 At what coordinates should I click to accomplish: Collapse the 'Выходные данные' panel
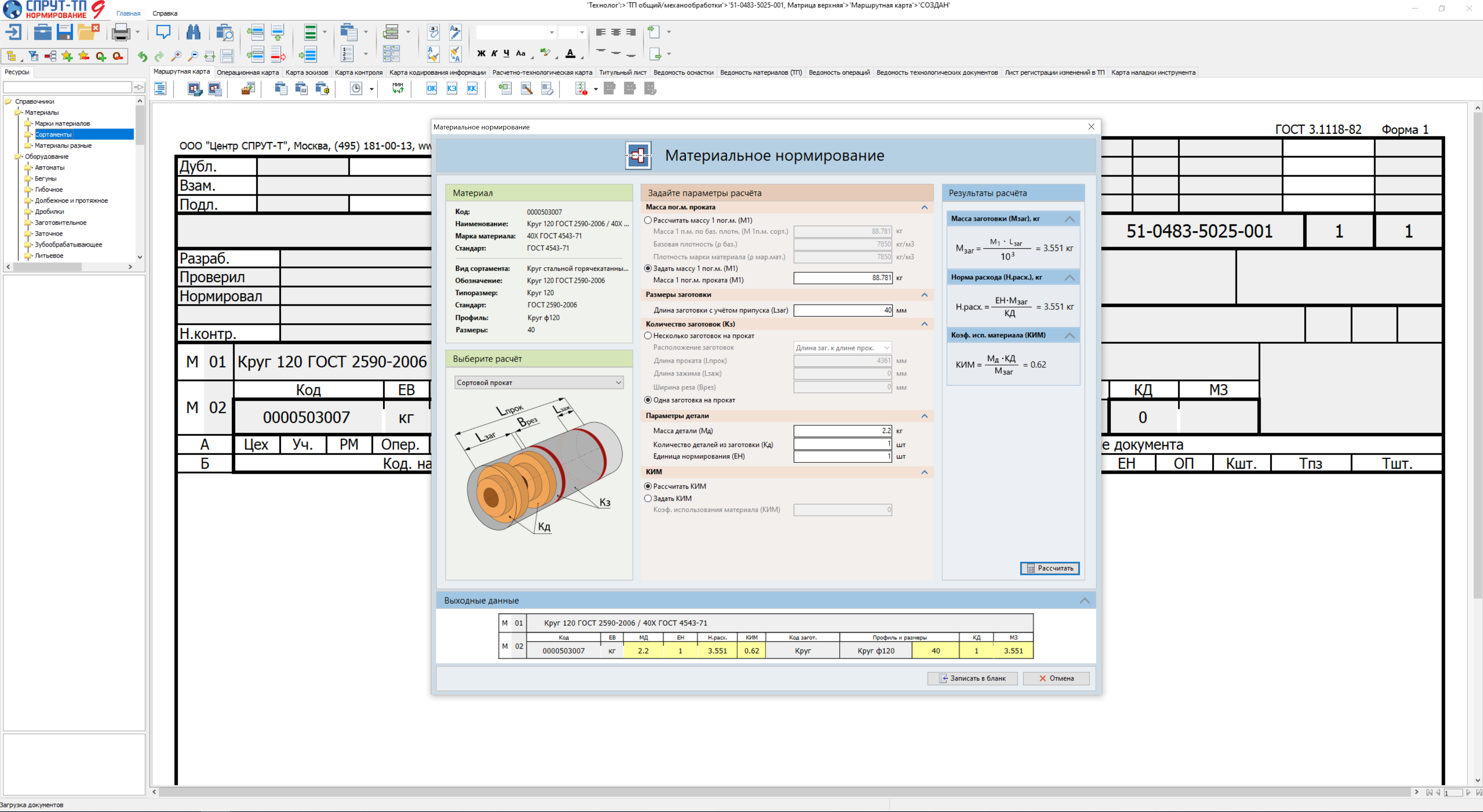[1084, 601]
